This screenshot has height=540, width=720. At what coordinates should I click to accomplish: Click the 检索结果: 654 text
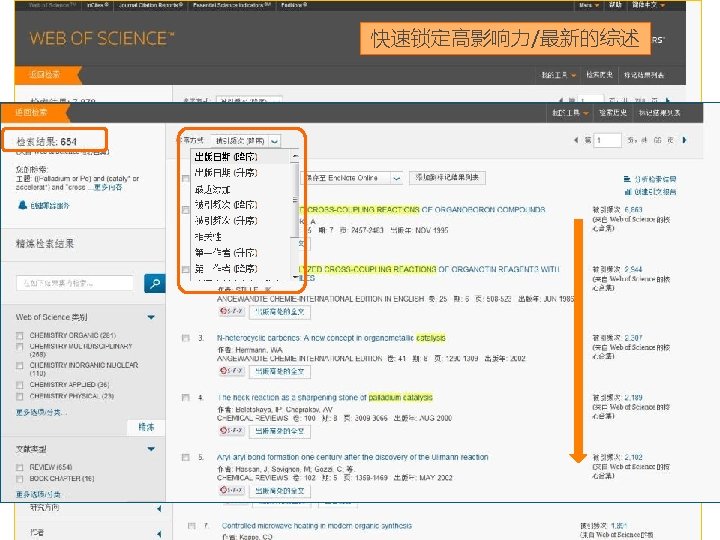point(46,141)
